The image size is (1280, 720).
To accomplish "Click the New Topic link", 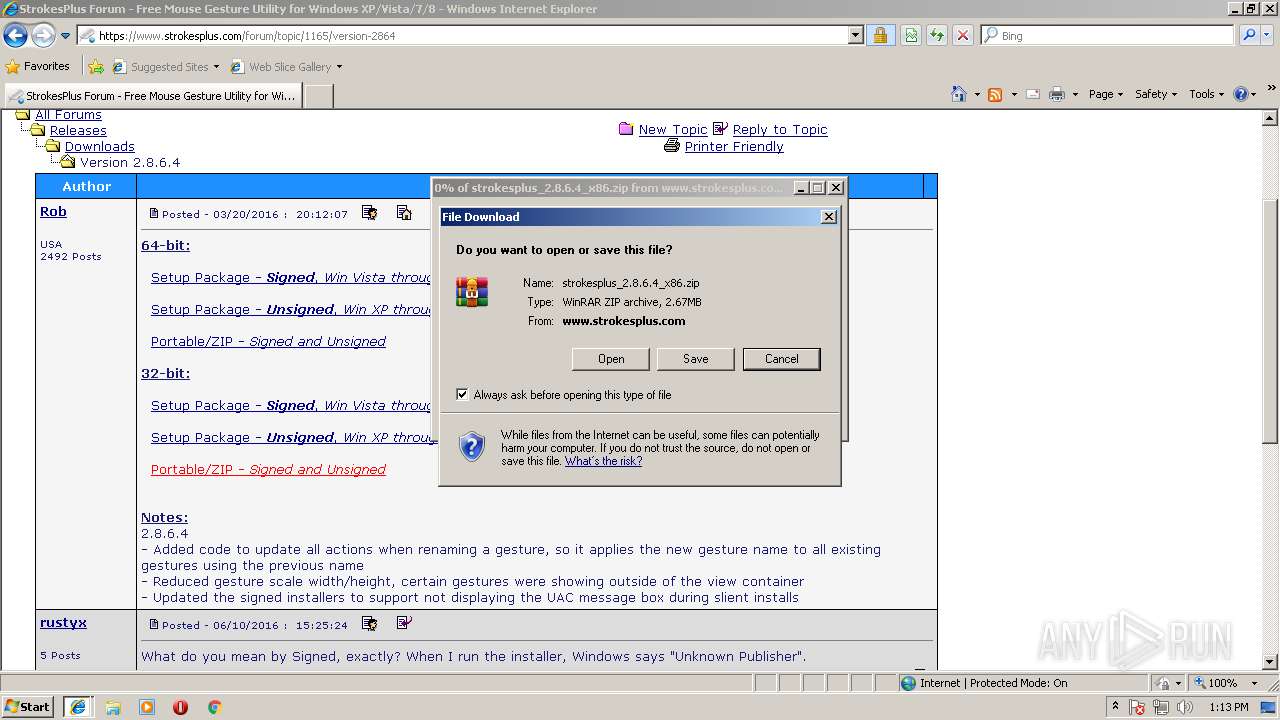I will click(x=672, y=130).
